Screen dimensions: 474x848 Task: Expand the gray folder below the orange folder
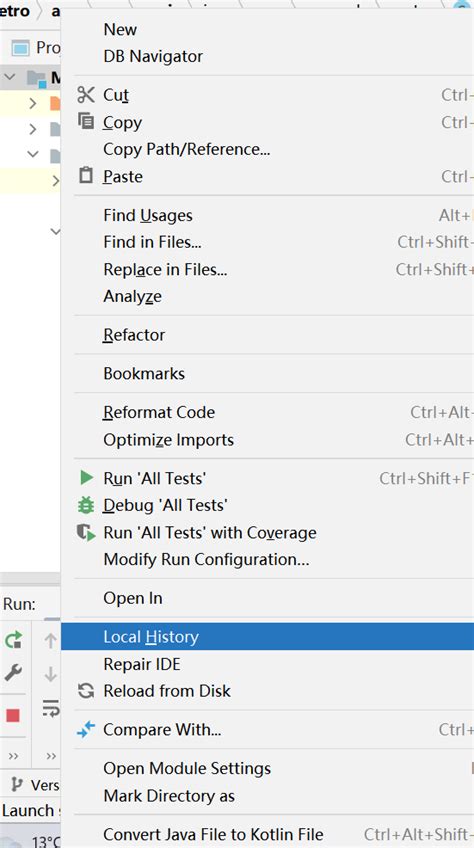[x=33, y=129]
